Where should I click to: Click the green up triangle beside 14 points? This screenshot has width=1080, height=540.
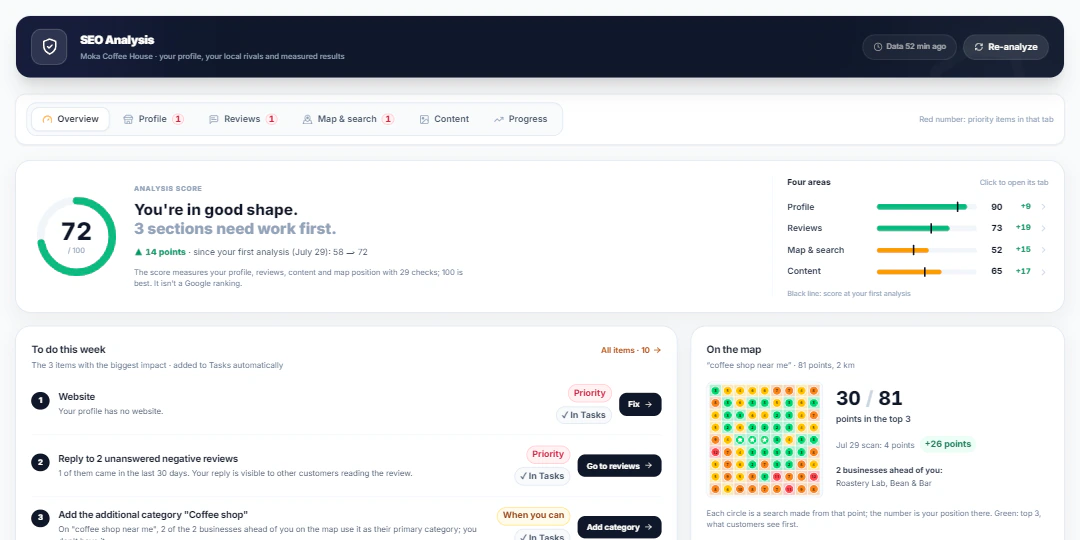(138, 252)
